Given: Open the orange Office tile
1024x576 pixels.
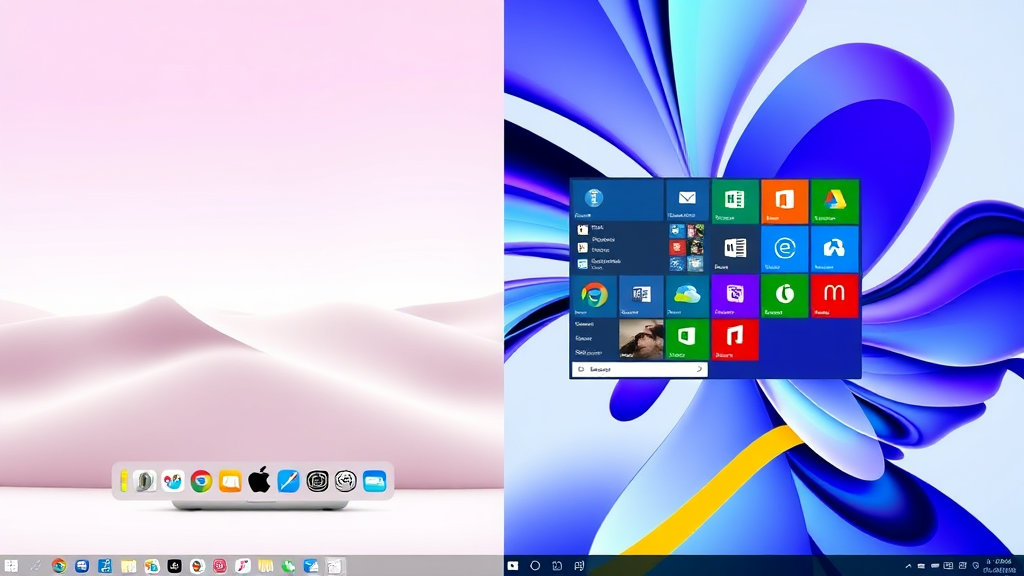Looking at the screenshot, I should tap(784, 201).
